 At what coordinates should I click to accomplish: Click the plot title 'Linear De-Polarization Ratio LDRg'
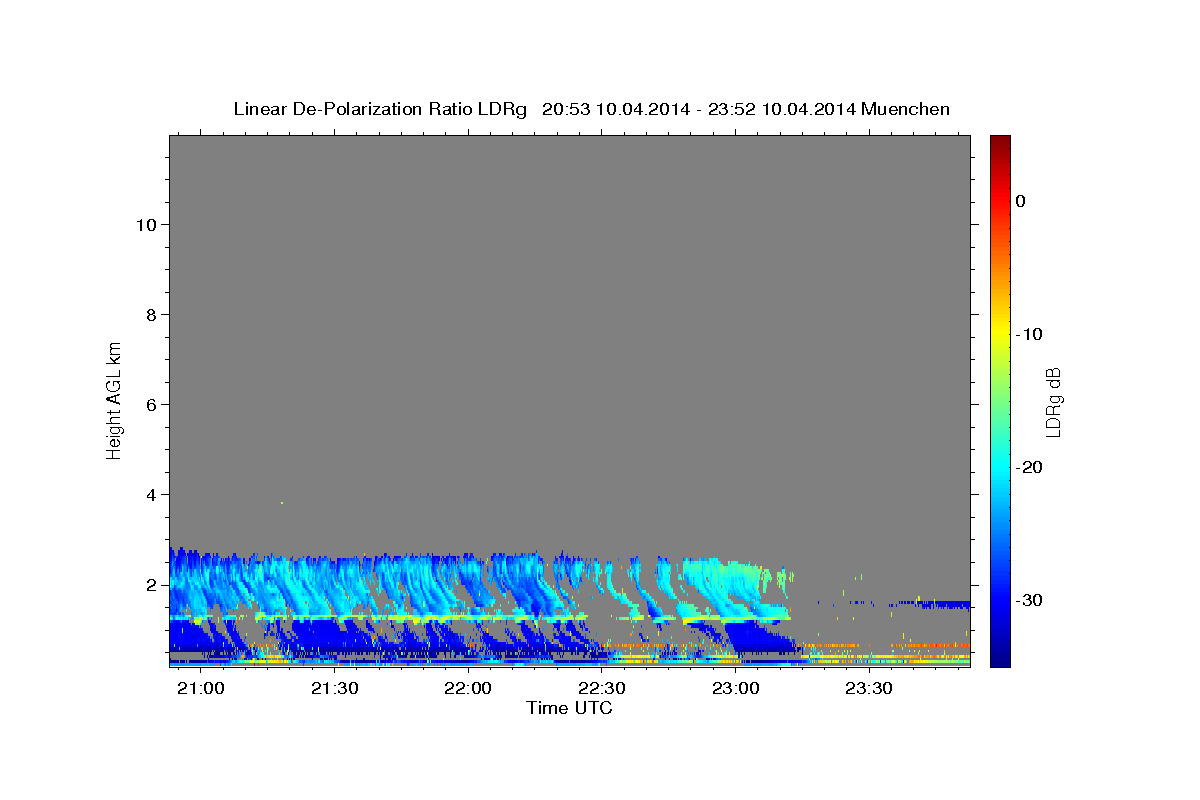[380, 109]
